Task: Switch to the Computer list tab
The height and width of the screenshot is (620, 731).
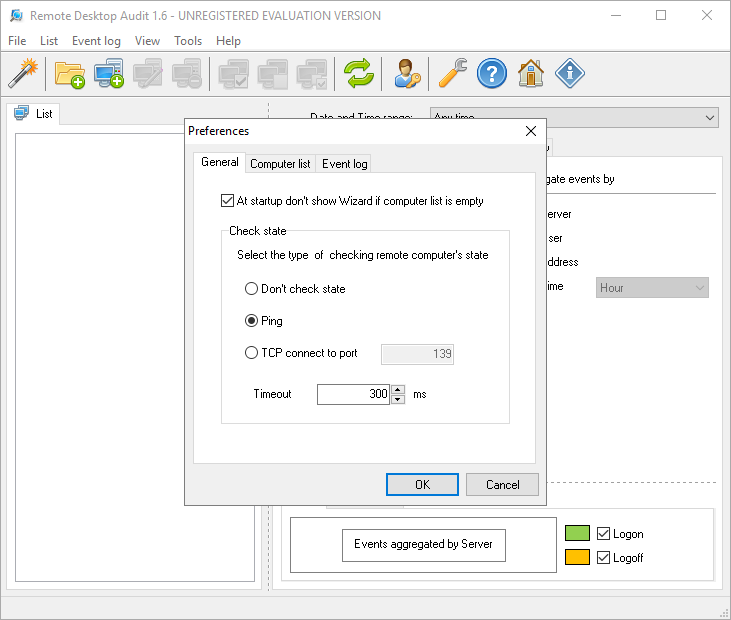Action: point(280,164)
